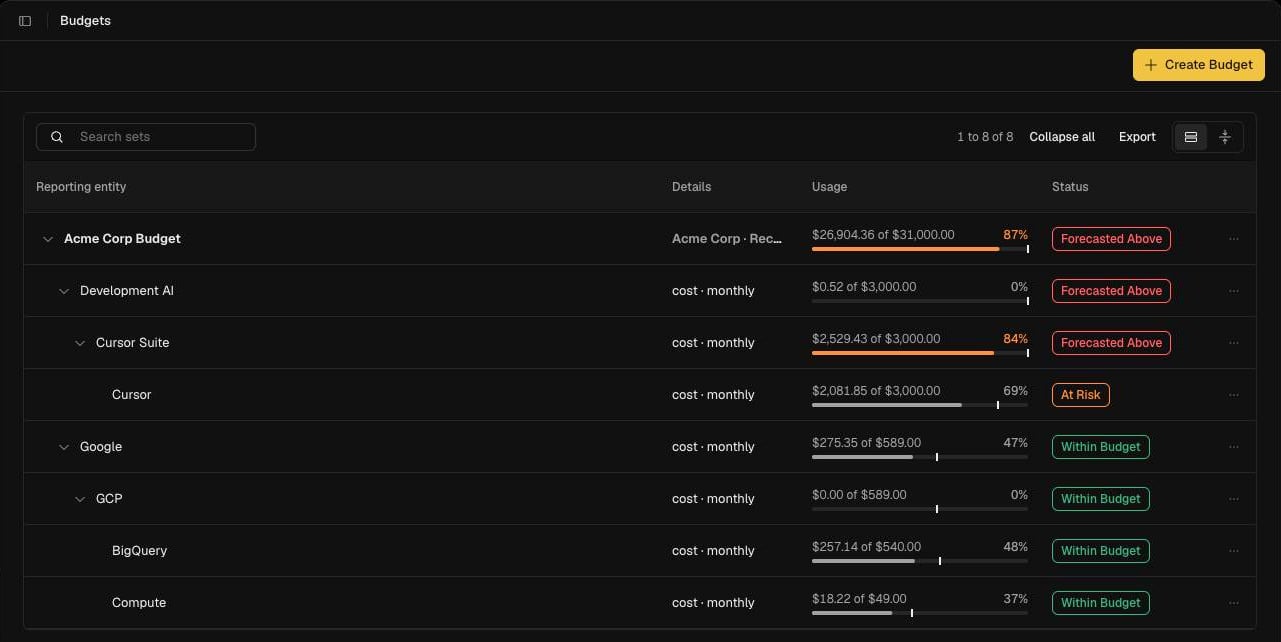Open the more menu for the Google row
The width and height of the screenshot is (1281, 642).
click(1233, 447)
